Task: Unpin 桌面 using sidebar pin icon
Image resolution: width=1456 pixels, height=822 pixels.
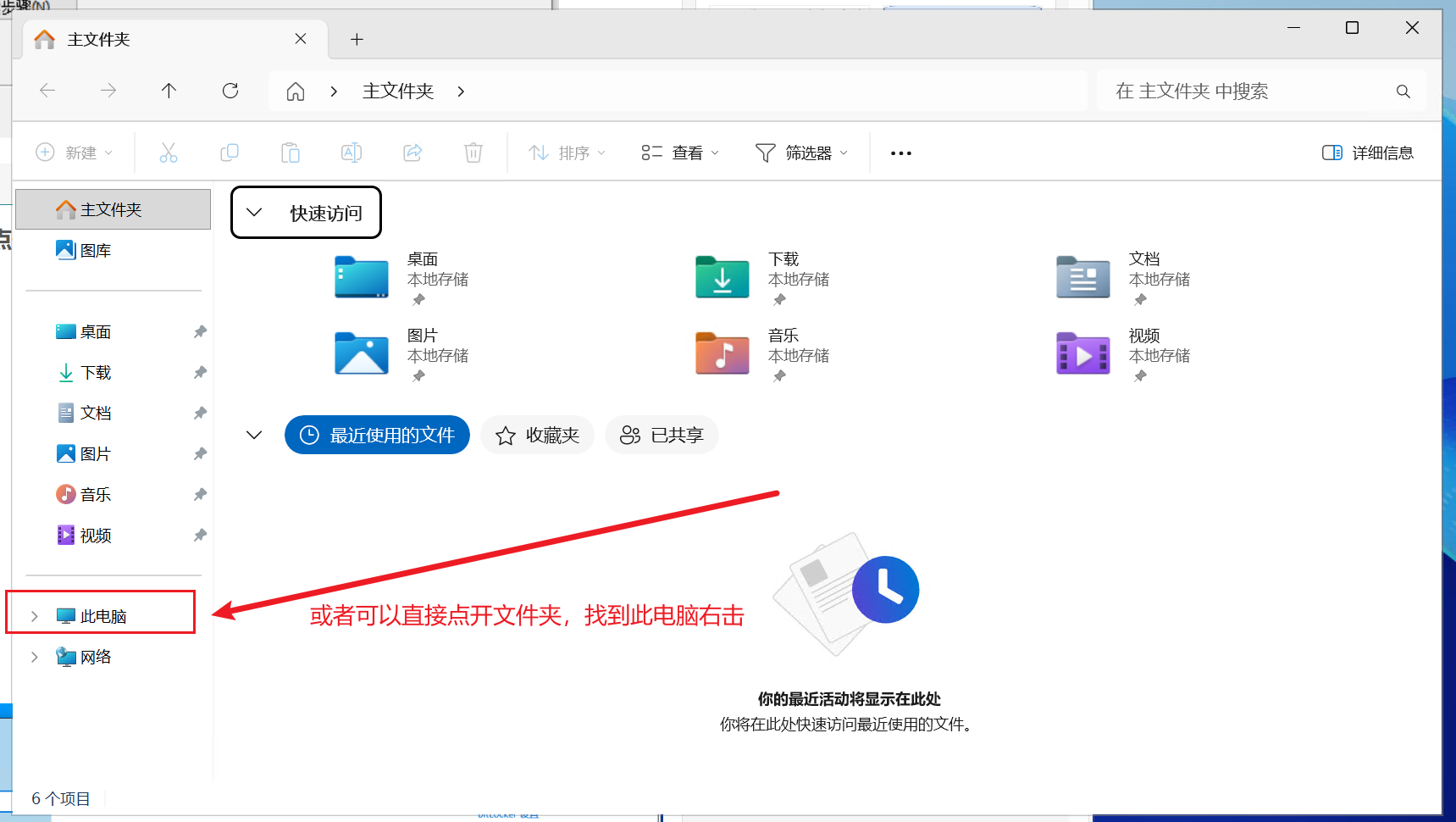Action: pyautogui.click(x=200, y=332)
